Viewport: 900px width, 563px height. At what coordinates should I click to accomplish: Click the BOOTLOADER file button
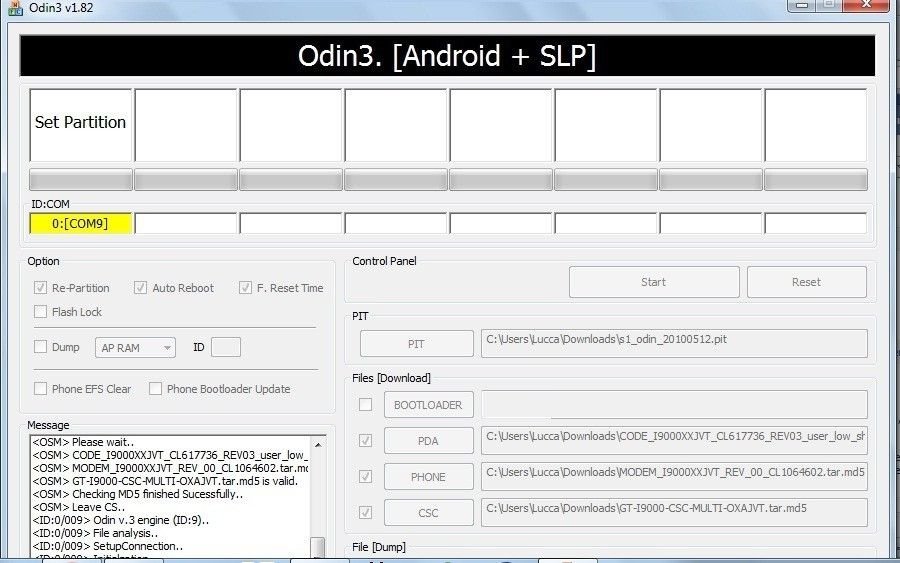pyautogui.click(x=429, y=405)
